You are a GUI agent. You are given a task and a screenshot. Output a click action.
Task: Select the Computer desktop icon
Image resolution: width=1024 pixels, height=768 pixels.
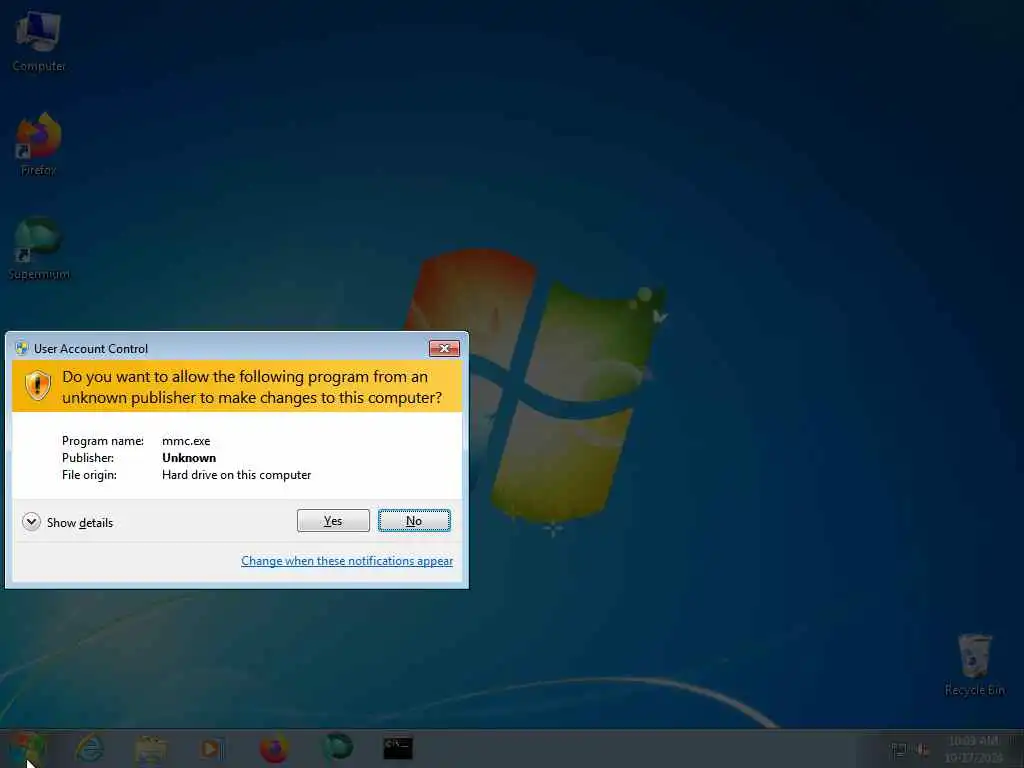39,42
